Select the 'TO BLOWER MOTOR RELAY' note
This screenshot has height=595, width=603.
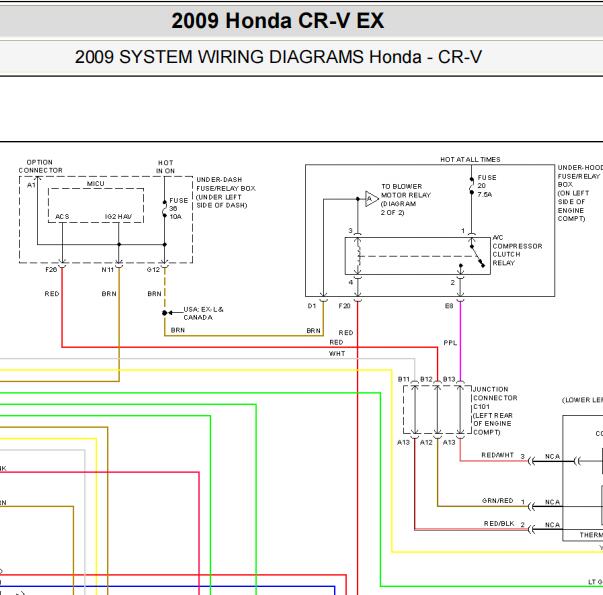coord(406,199)
